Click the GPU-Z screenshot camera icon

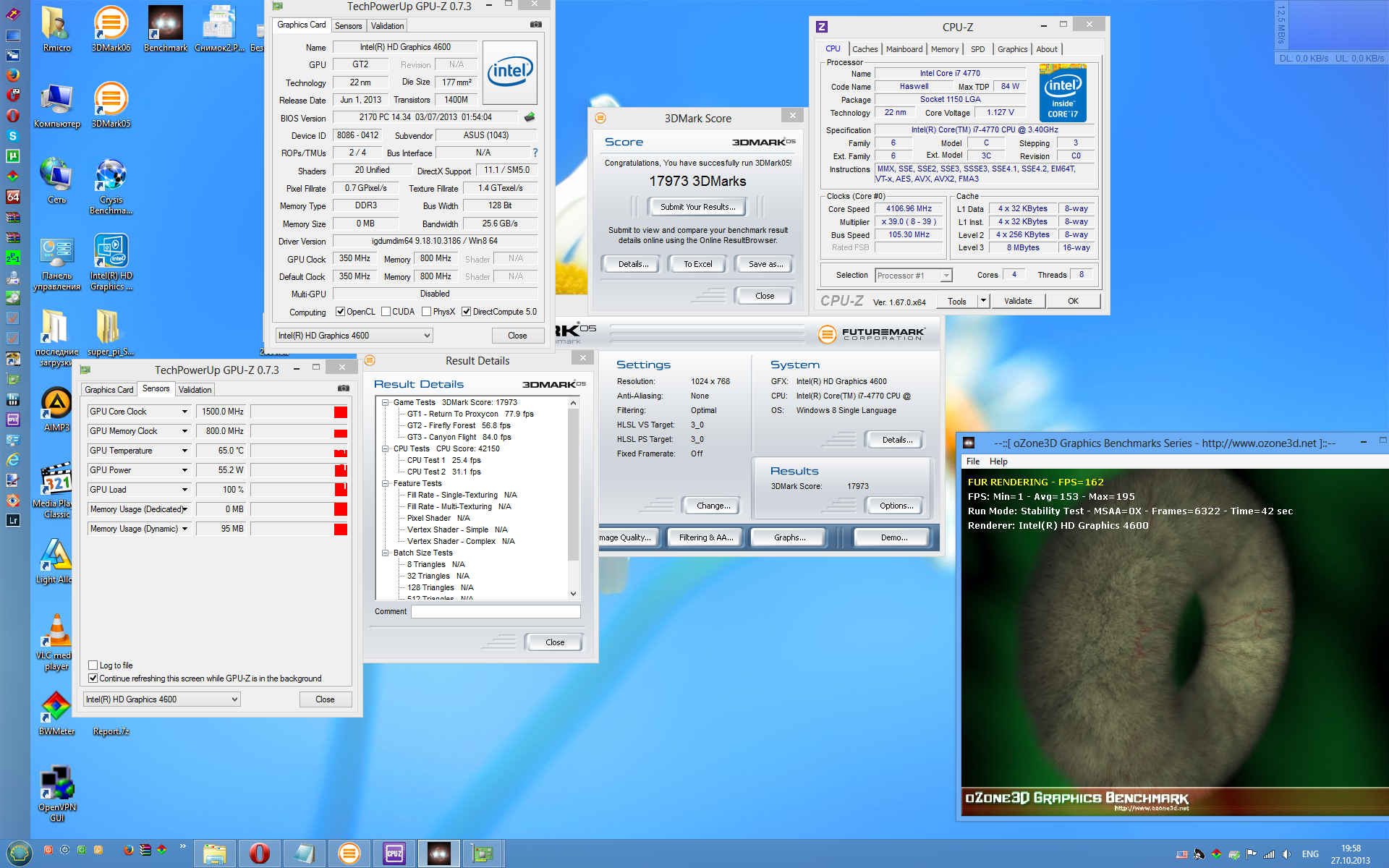point(535,25)
